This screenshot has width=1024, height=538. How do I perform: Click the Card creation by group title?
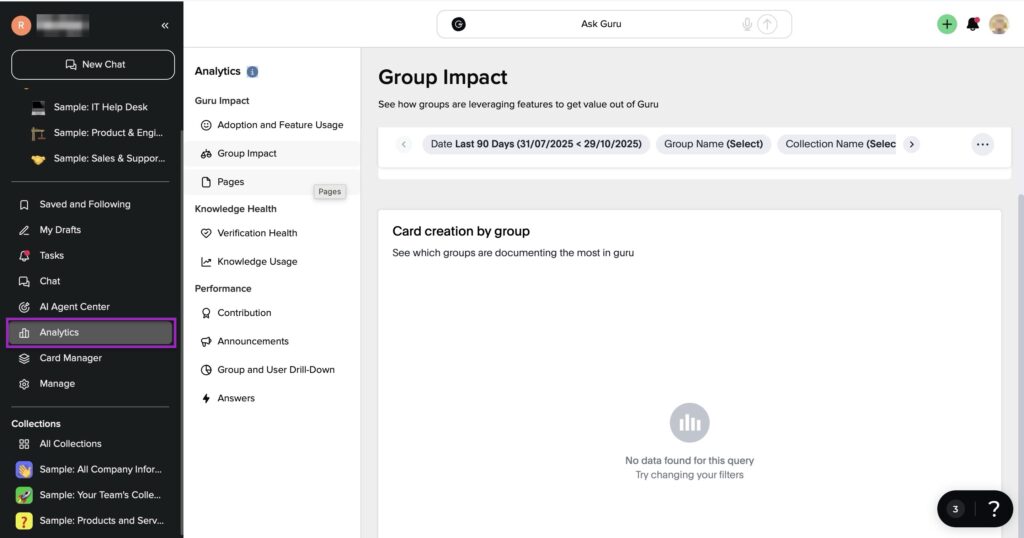461,231
